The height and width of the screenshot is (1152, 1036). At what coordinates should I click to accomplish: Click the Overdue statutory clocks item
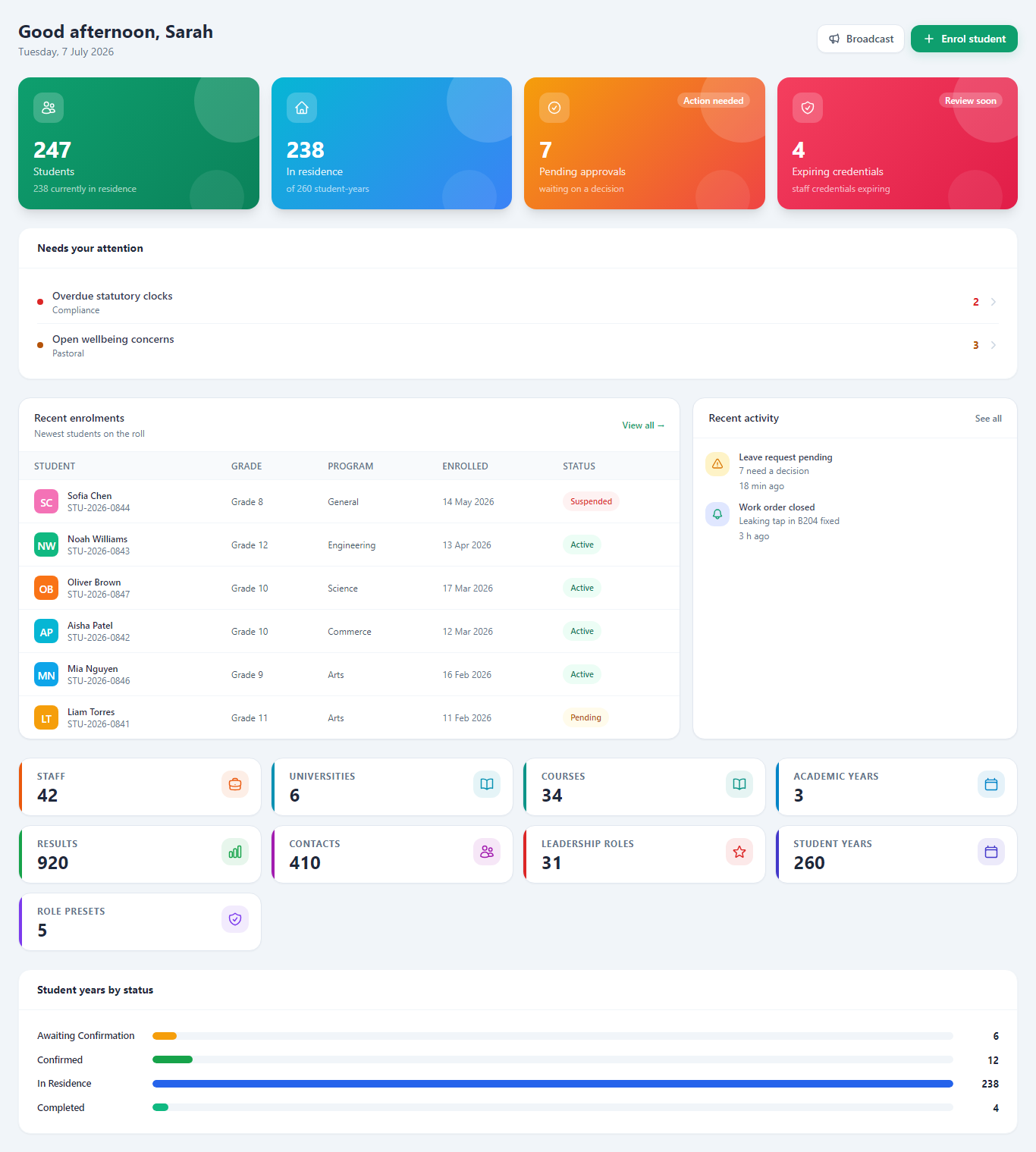pos(518,302)
